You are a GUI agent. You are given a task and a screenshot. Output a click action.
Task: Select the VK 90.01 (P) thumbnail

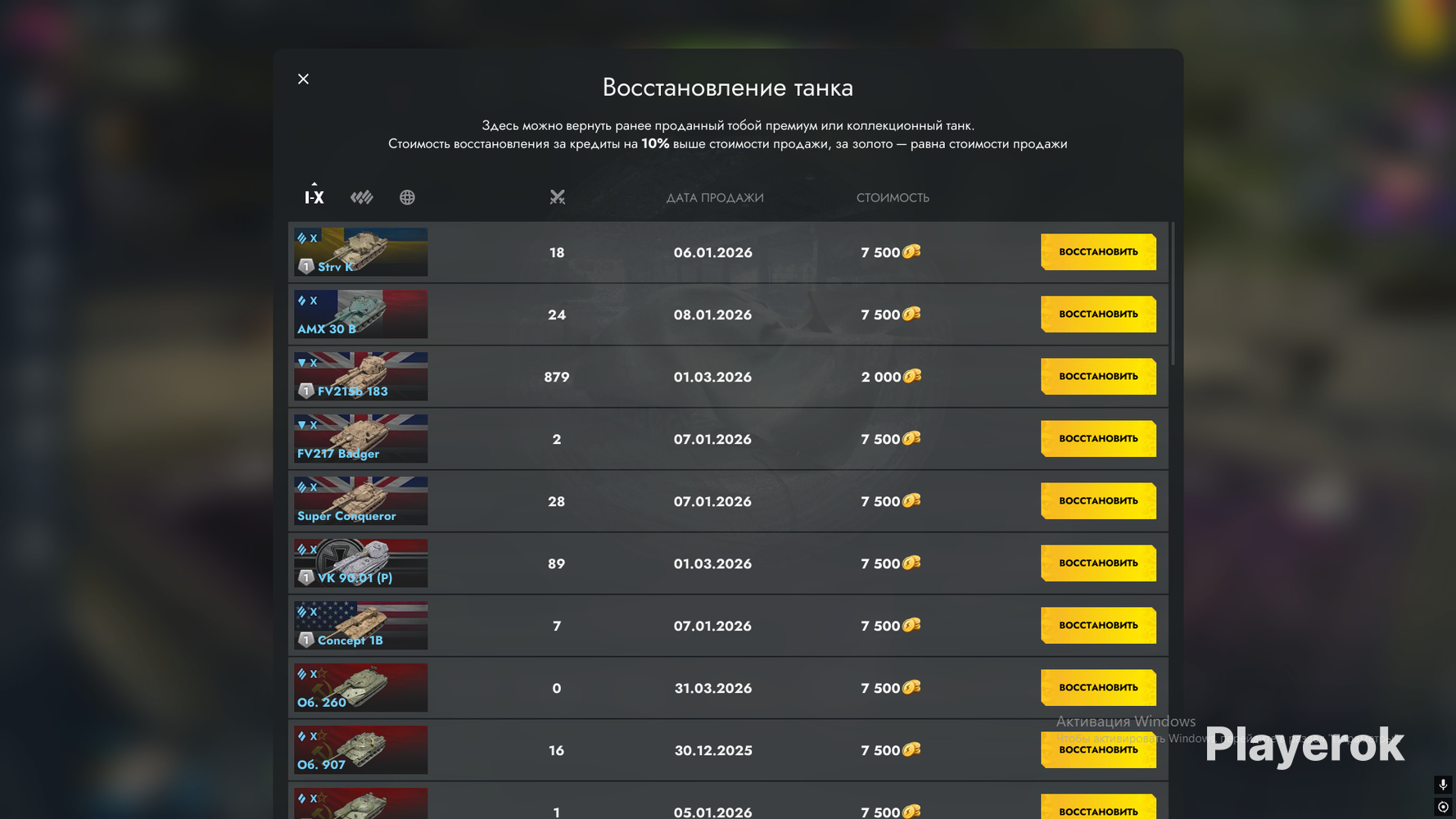coord(361,563)
